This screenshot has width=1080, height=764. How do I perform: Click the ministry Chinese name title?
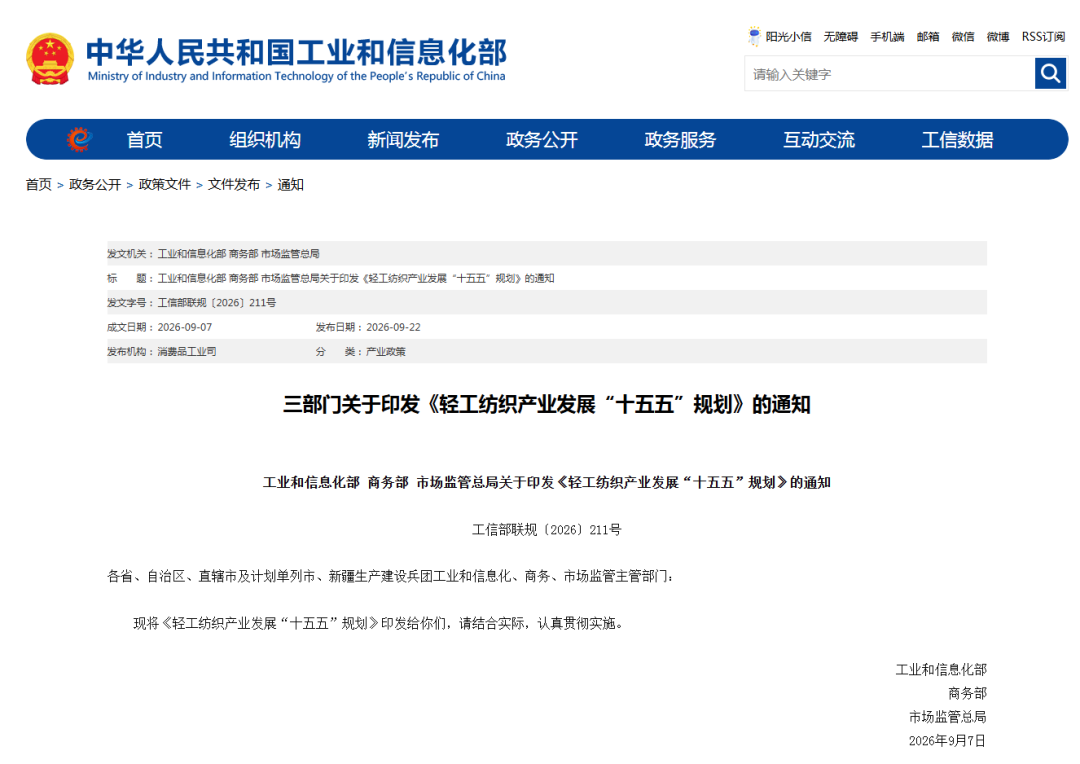pyautogui.click(x=296, y=52)
